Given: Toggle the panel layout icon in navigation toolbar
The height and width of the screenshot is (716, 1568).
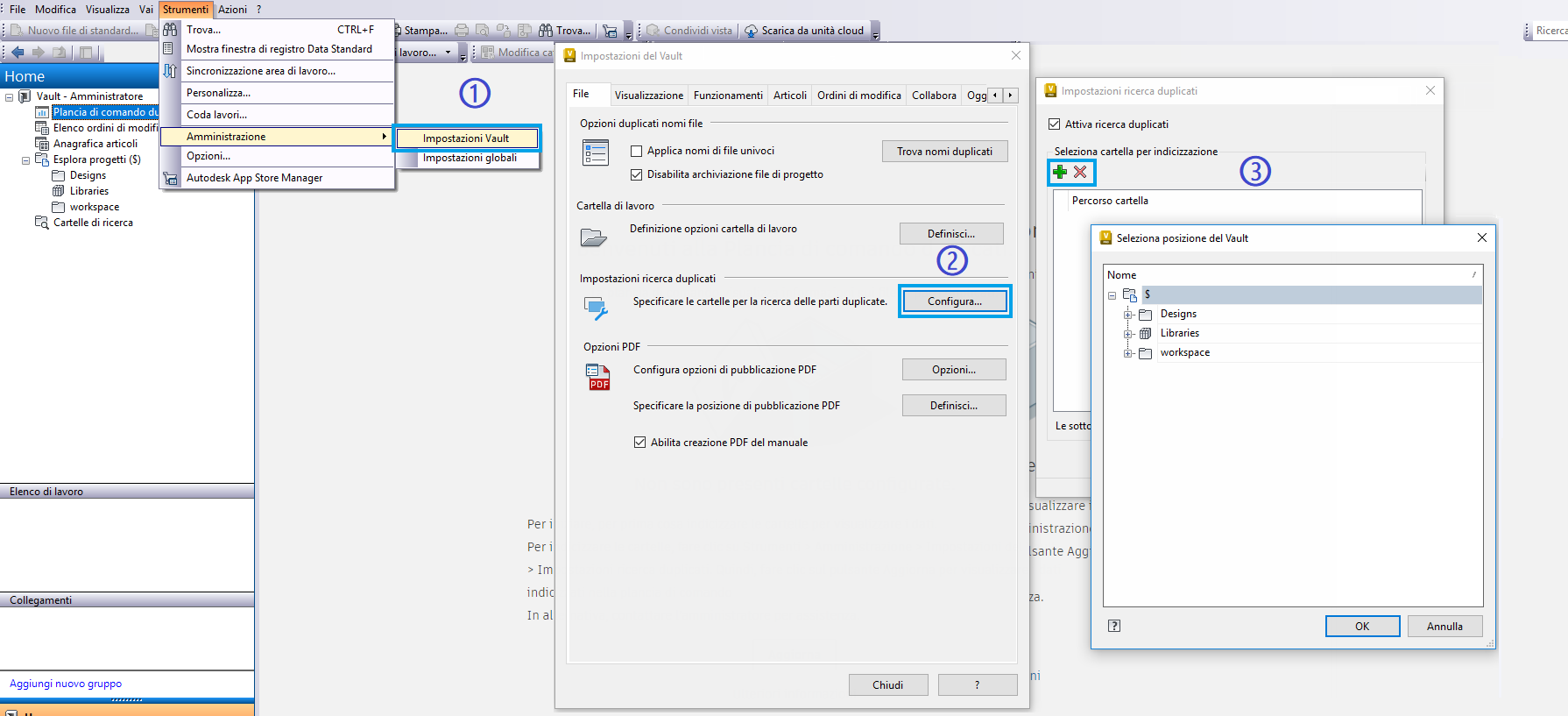Looking at the screenshot, I should click(x=86, y=53).
